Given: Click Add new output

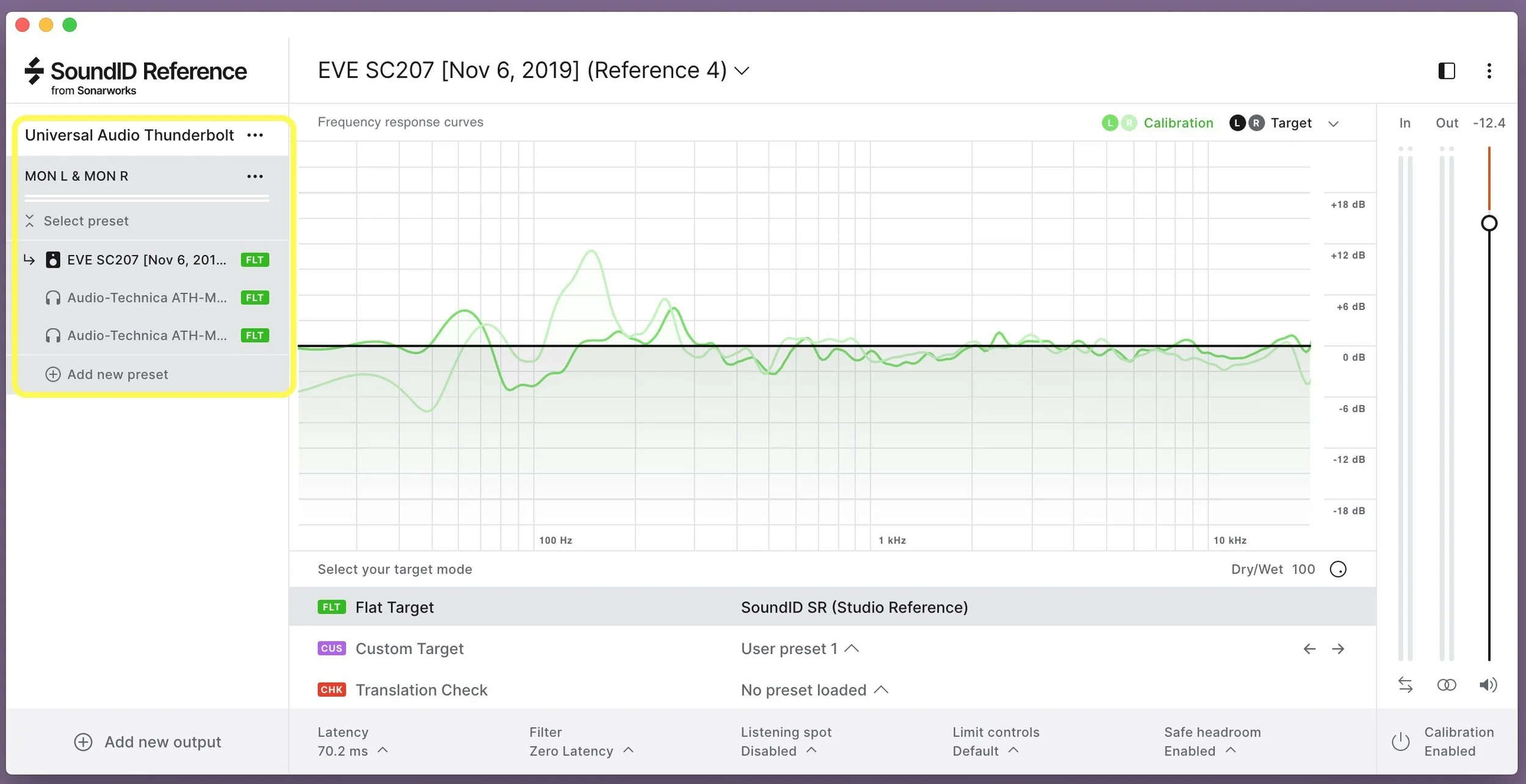Looking at the screenshot, I should [148, 742].
